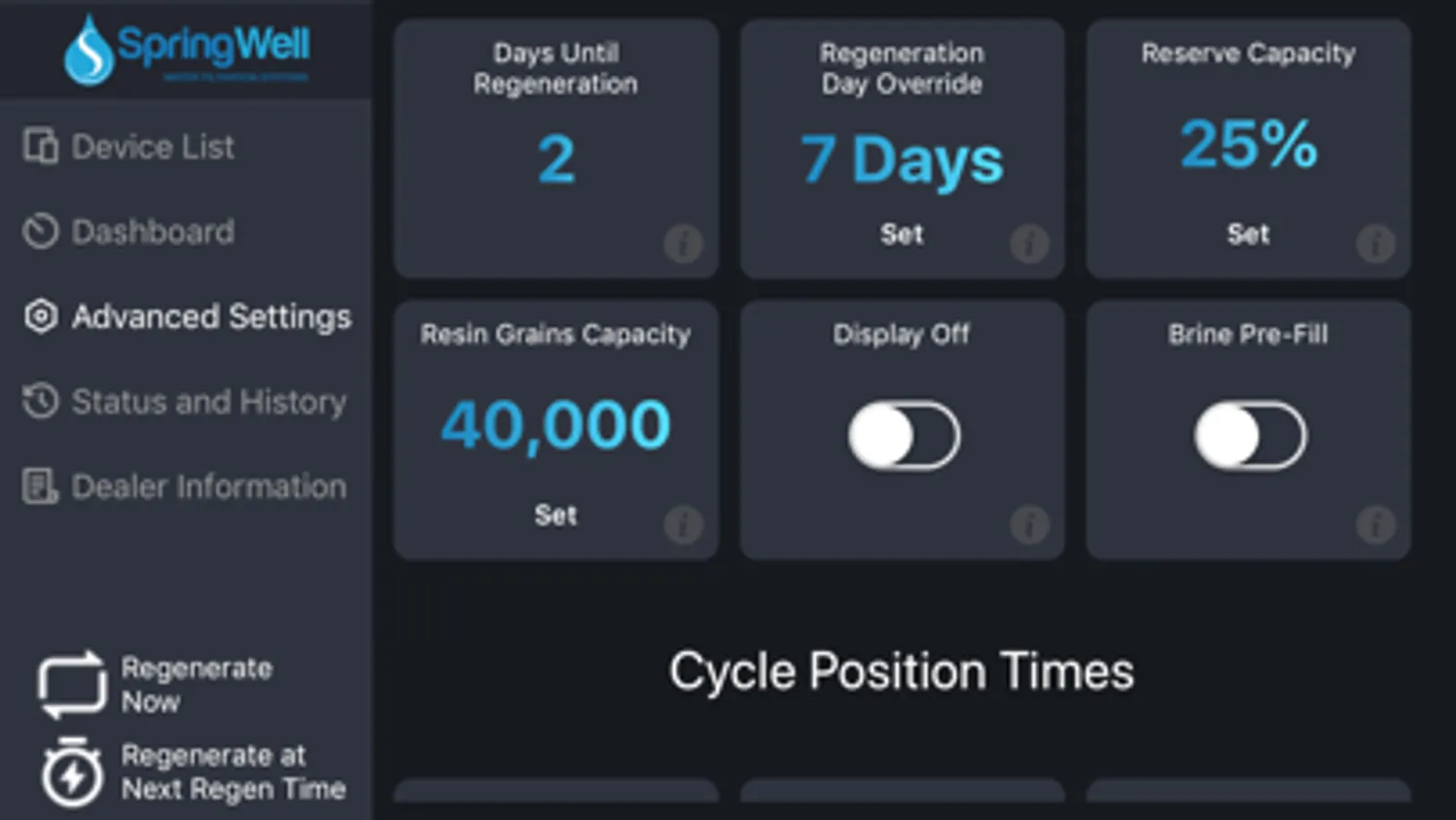Image resolution: width=1456 pixels, height=820 pixels.
Task: Click the SpringWell water drop logo
Action: pyautogui.click(x=88, y=51)
